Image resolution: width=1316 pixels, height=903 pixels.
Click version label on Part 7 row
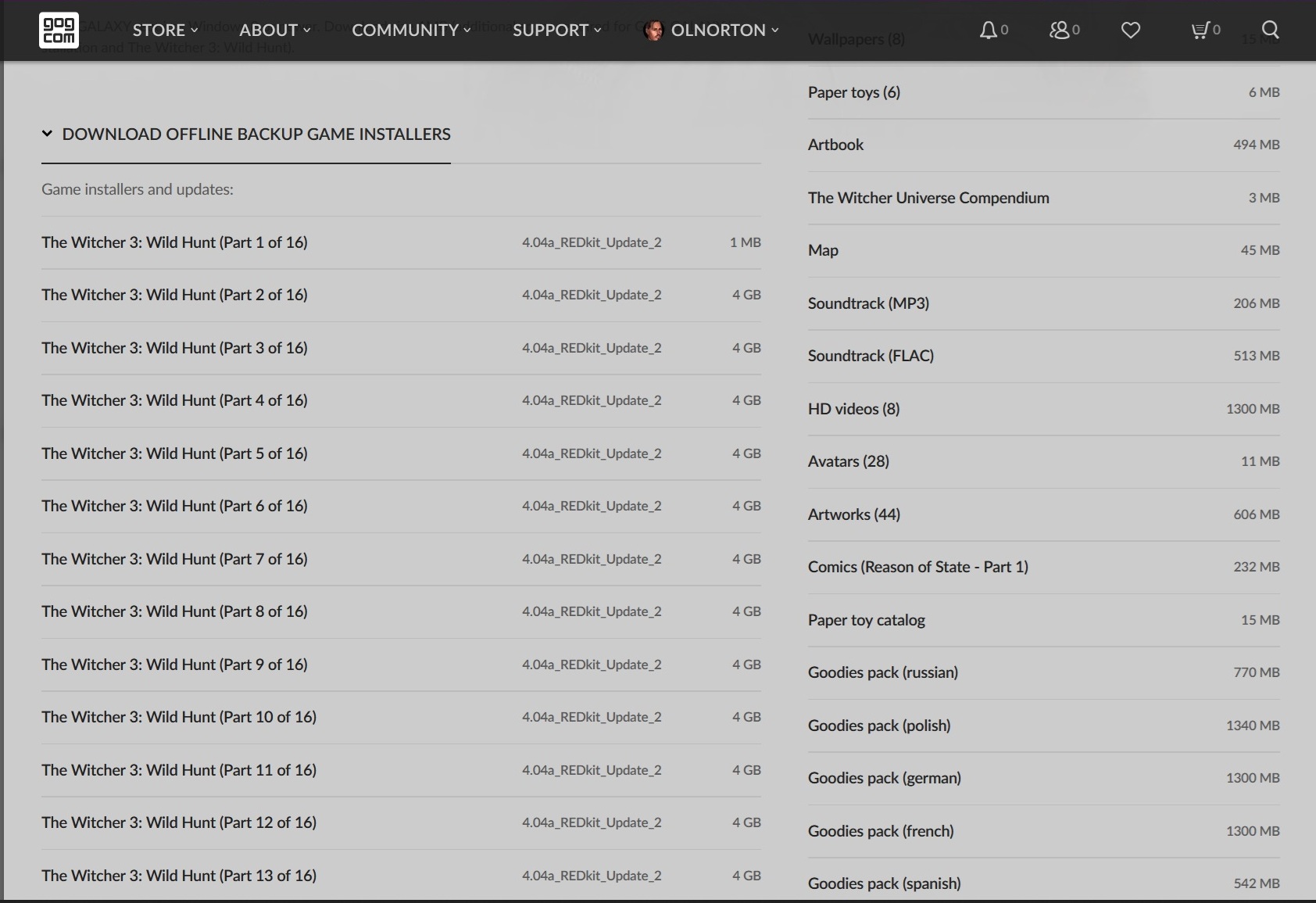point(592,559)
